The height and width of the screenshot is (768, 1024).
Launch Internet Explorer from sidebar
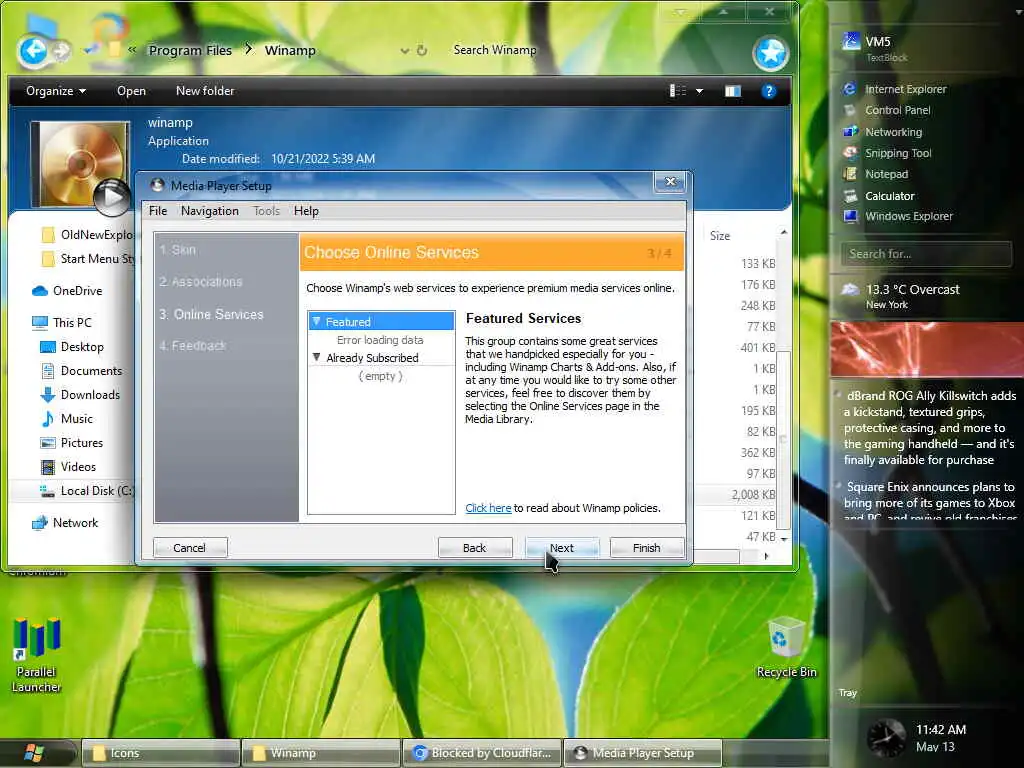click(x=895, y=89)
